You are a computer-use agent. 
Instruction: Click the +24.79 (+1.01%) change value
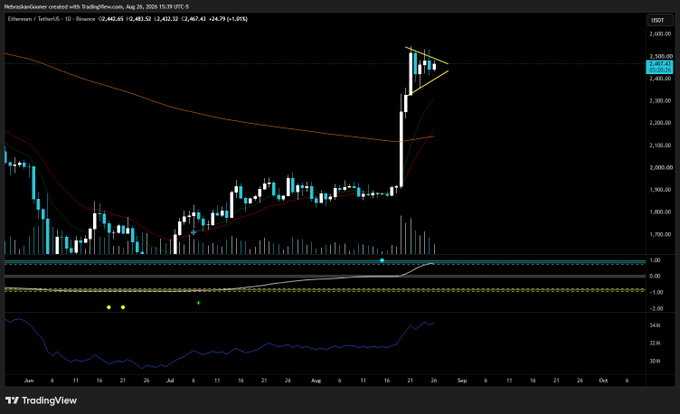(228, 19)
